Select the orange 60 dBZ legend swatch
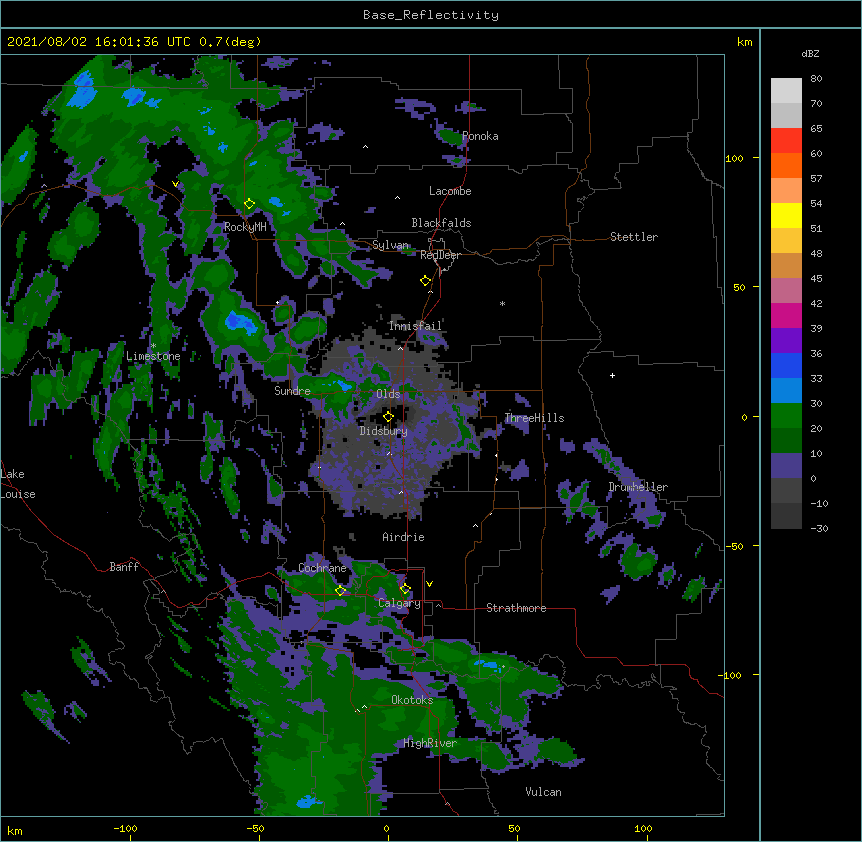This screenshot has width=862, height=842. coord(786,165)
